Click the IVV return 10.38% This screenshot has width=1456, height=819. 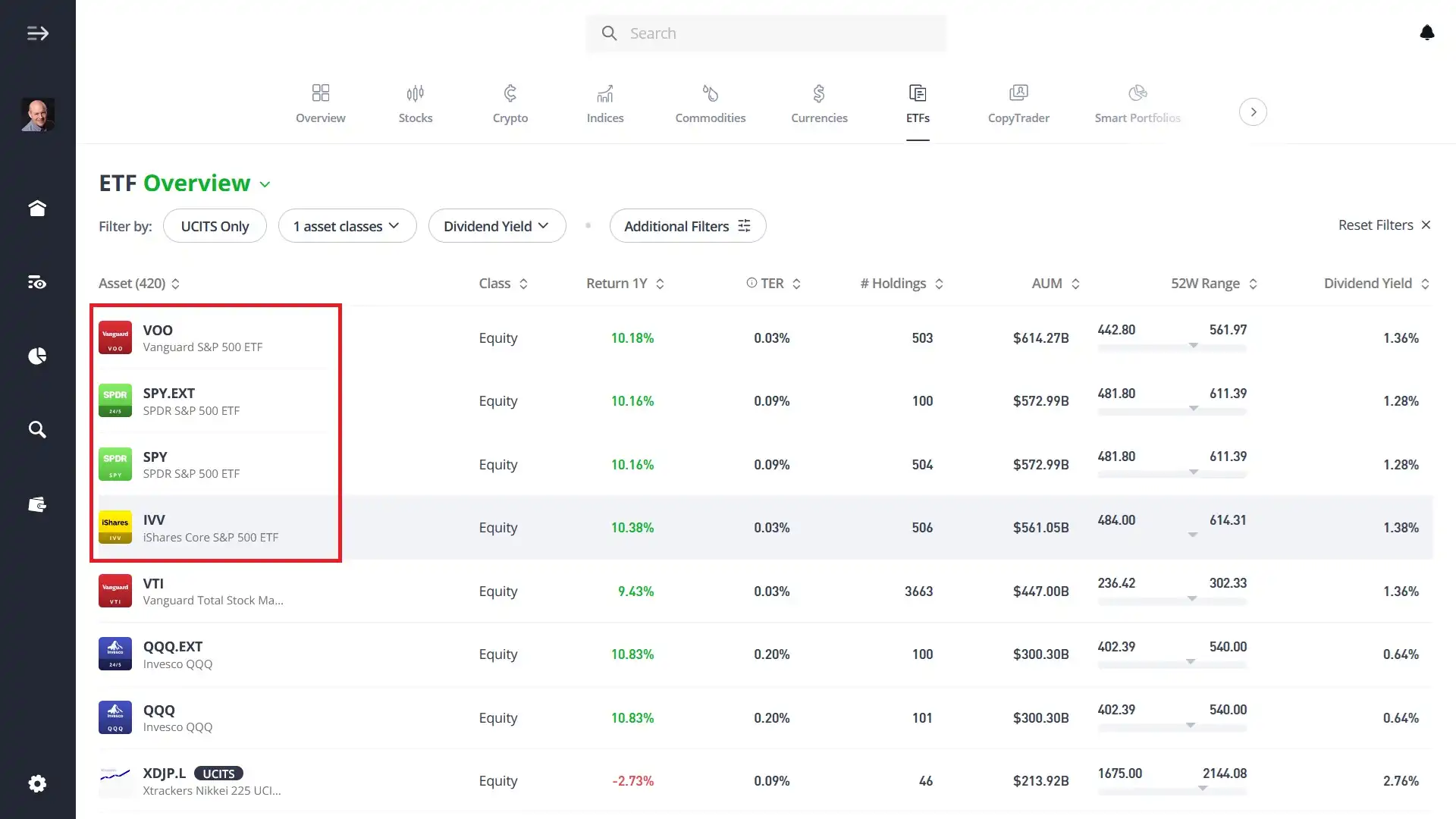[632, 528]
